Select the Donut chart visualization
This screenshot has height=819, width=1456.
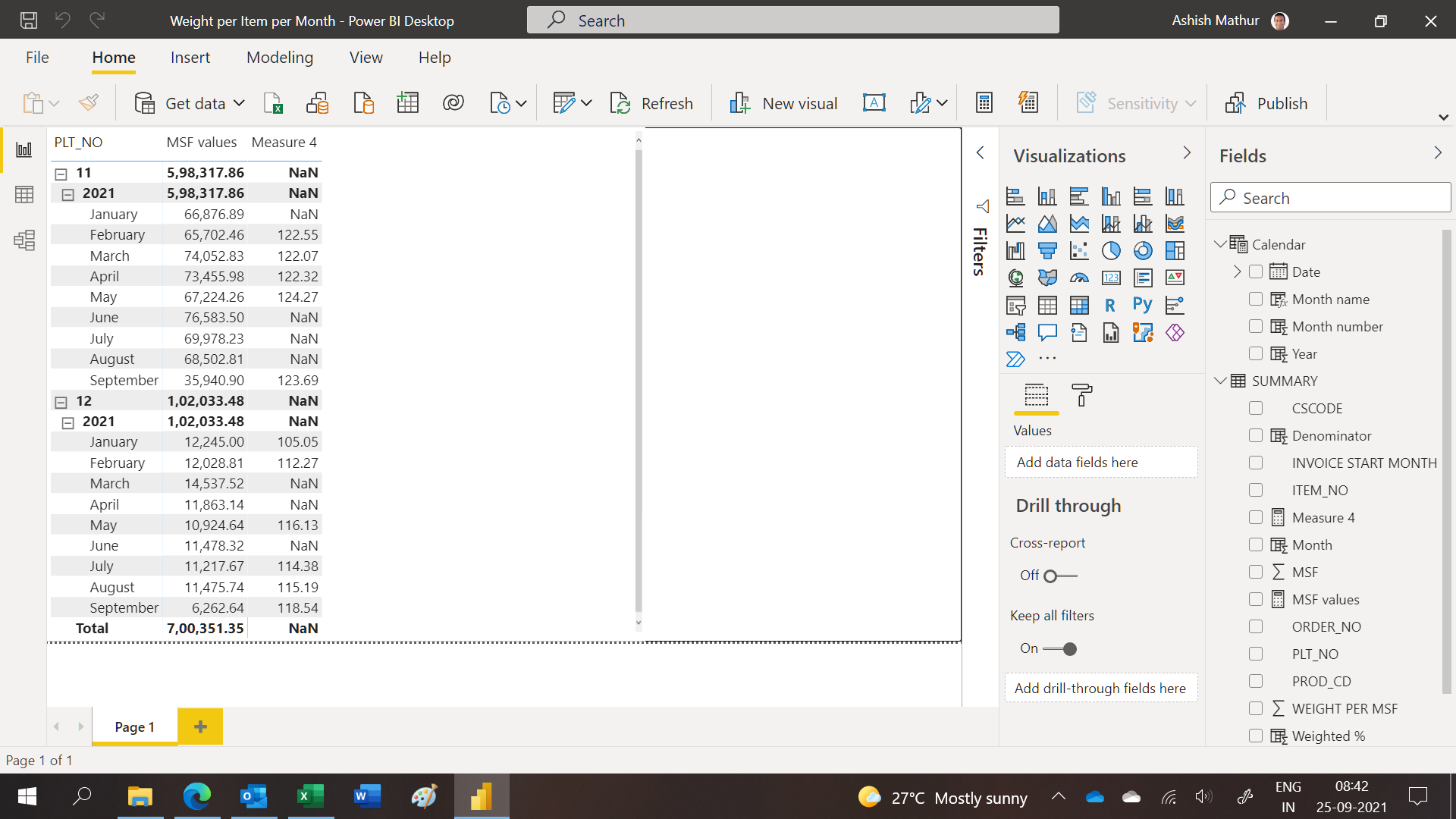tap(1143, 251)
